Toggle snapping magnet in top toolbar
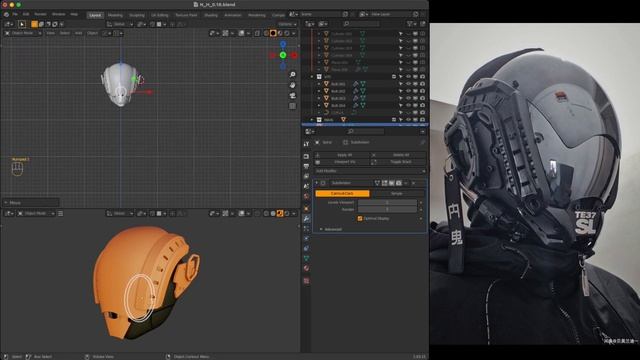640x360 pixels. click(152, 24)
